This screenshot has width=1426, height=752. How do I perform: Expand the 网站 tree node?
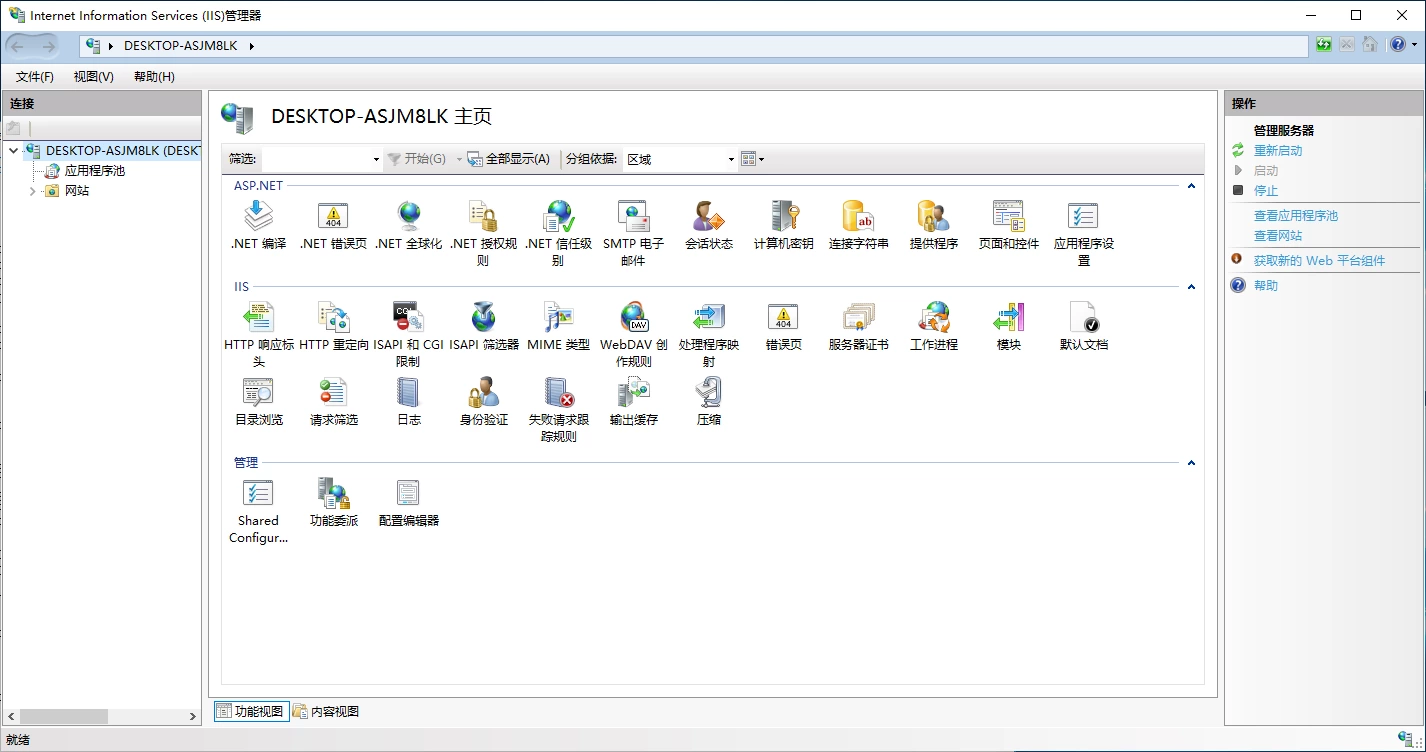coord(32,191)
